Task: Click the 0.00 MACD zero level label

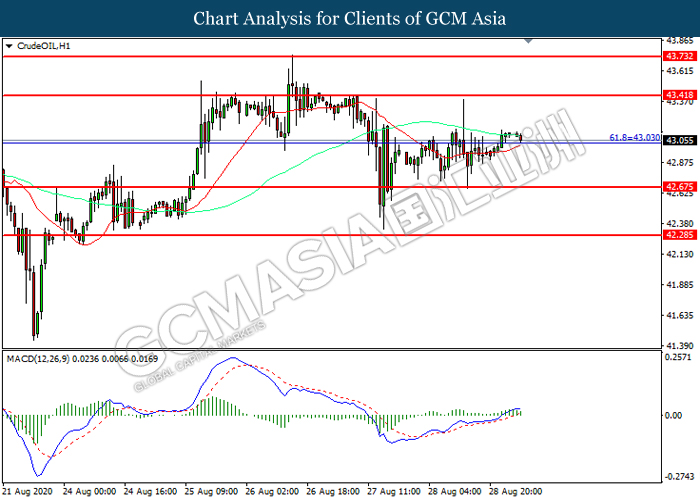Action: pos(673,415)
